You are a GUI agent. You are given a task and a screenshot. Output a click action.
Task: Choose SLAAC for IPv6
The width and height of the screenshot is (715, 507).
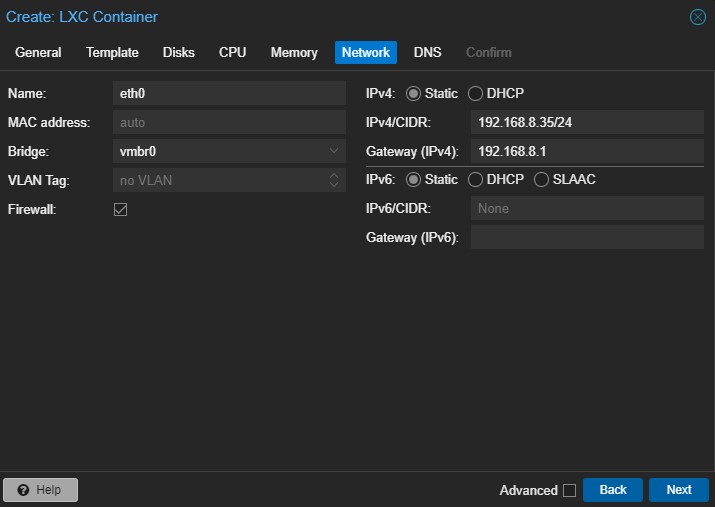(x=542, y=180)
